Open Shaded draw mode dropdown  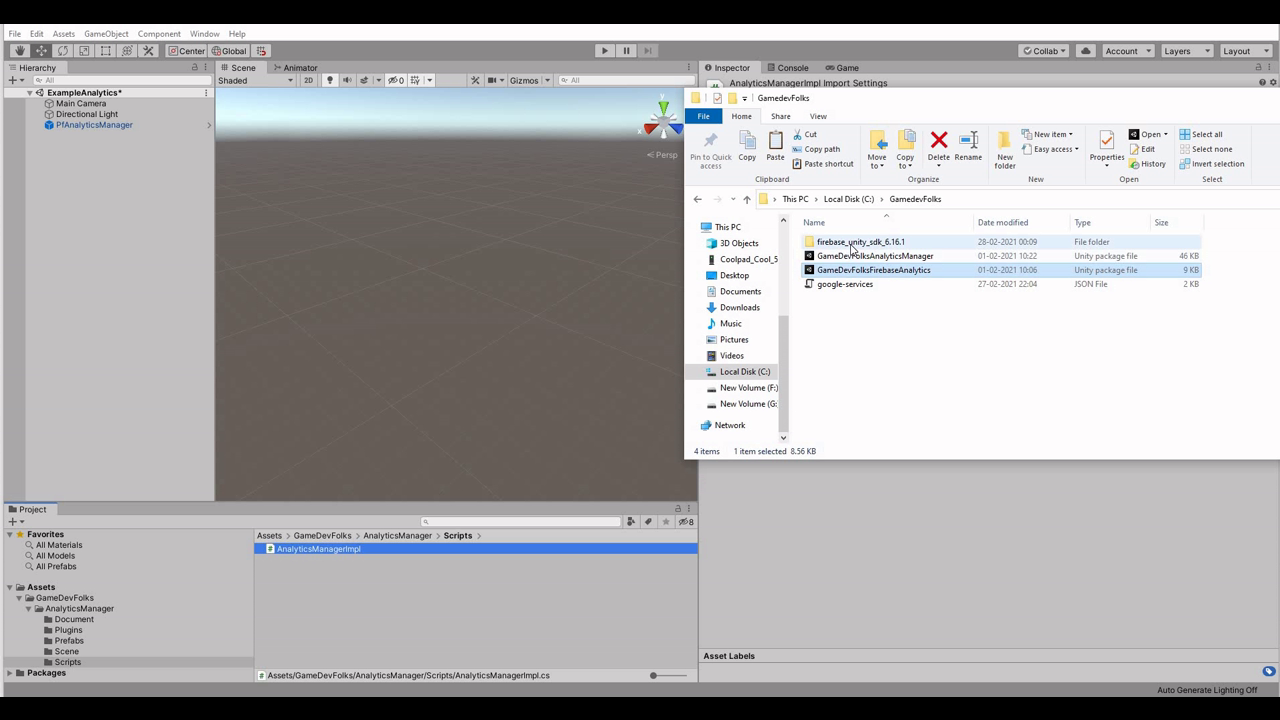(256, 80)
